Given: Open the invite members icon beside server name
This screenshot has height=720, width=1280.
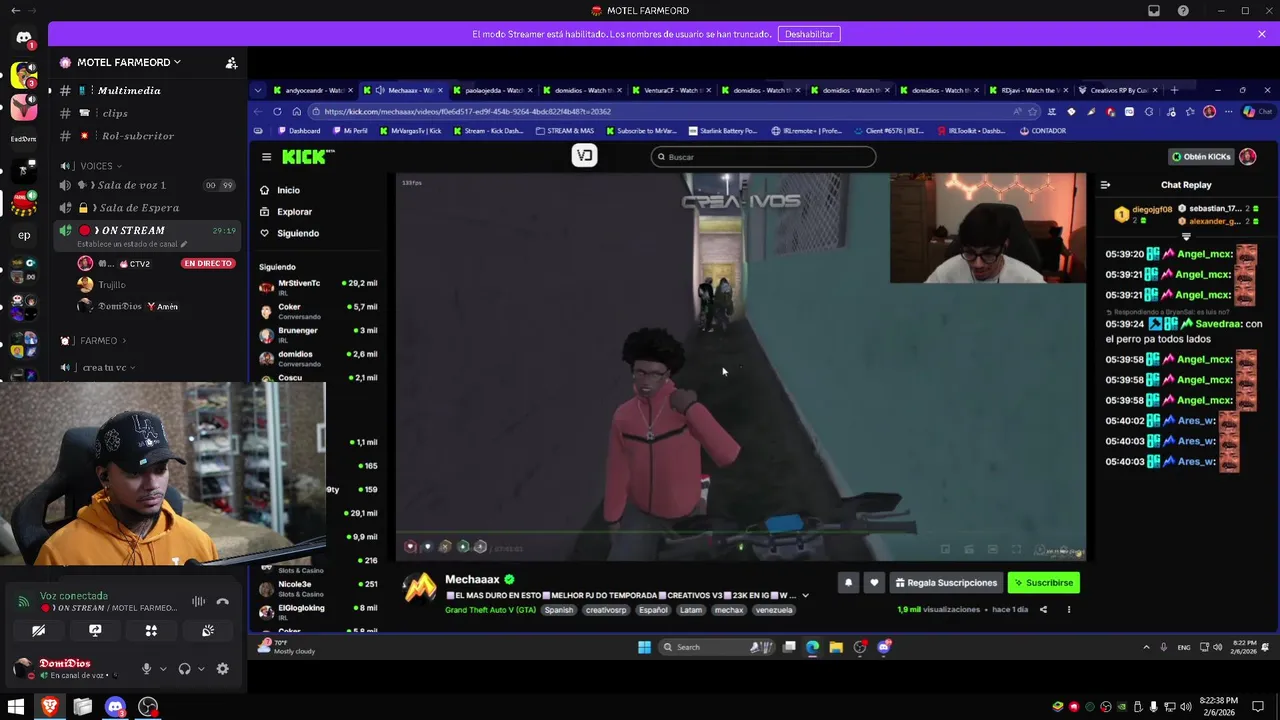Looking at the screenshot, I should pos(231,62).
